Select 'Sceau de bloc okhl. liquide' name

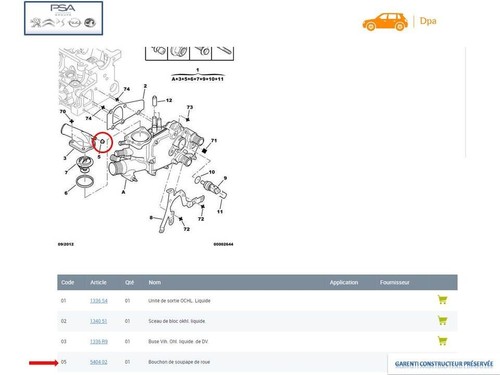(177, 321)
